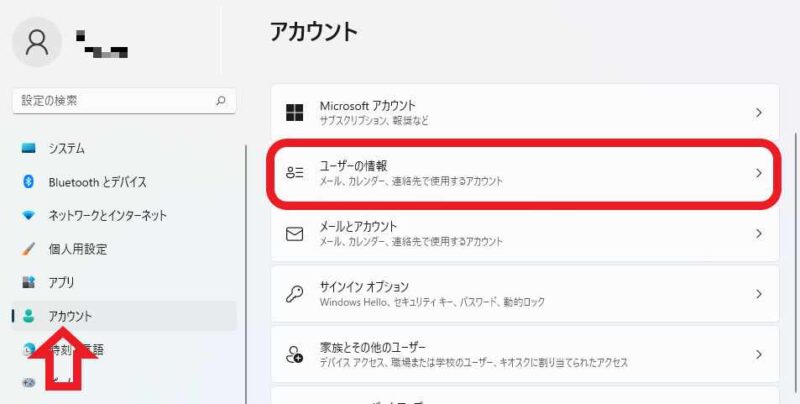Click subtitle サブスクリプション、報奨など
Image resolution: width=800 pixels, height=404 pixels.
(x=374, y=121)
